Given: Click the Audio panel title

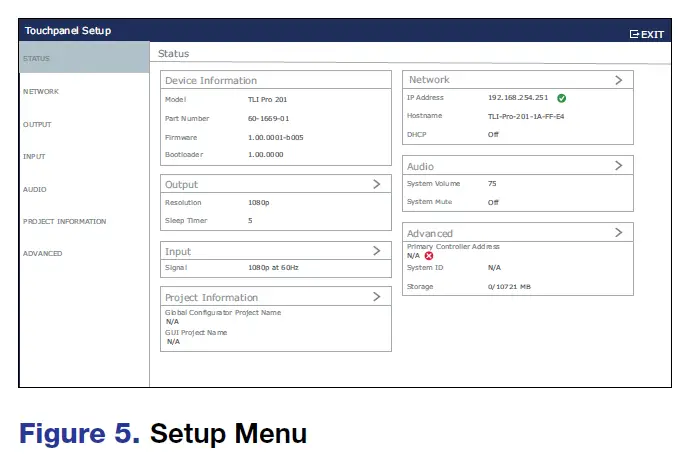Looking at the screenshot, I should pyautogui.click(x=420, y=167).
